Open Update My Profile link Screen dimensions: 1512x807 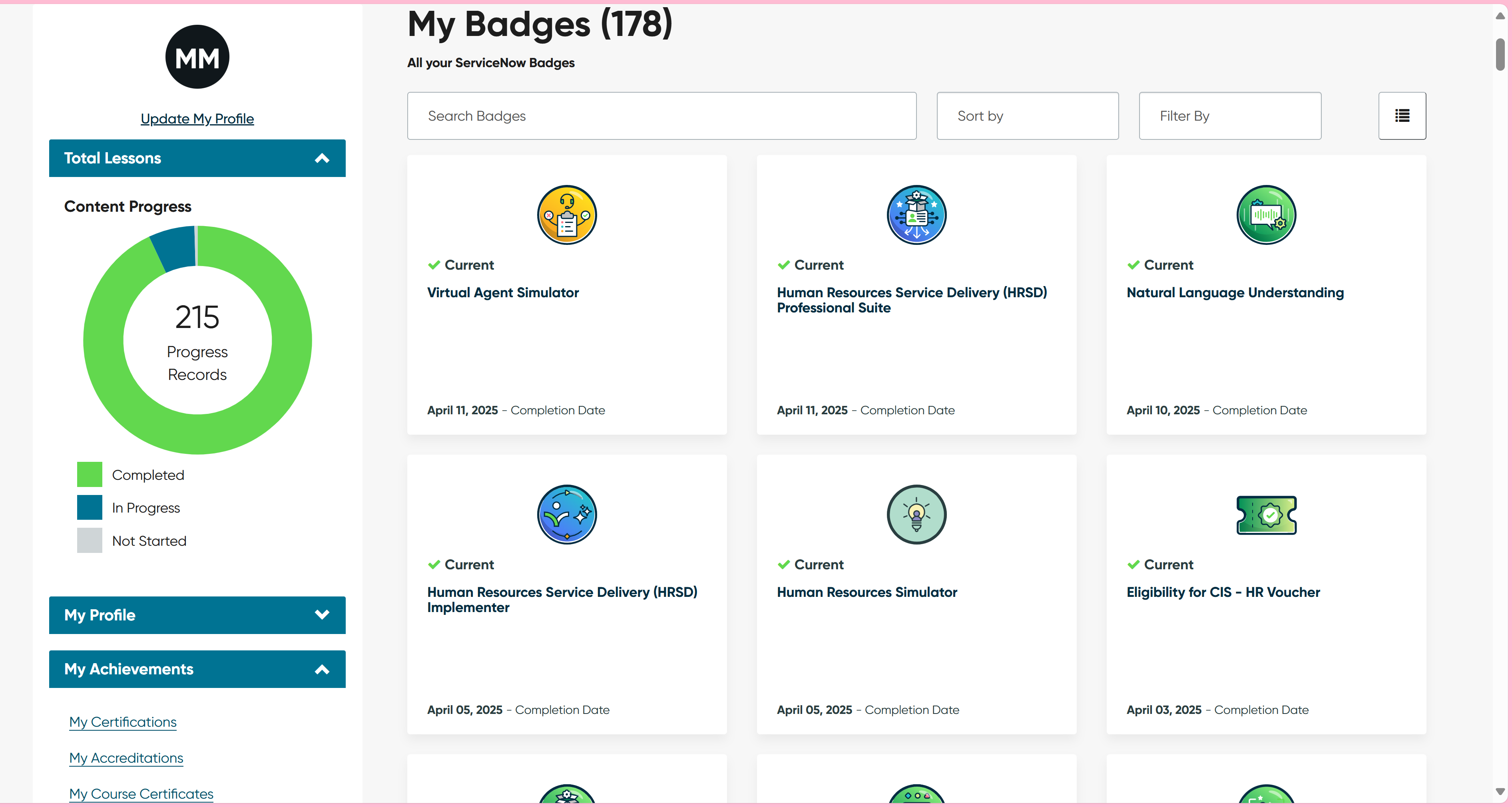[x=197, y=119]
